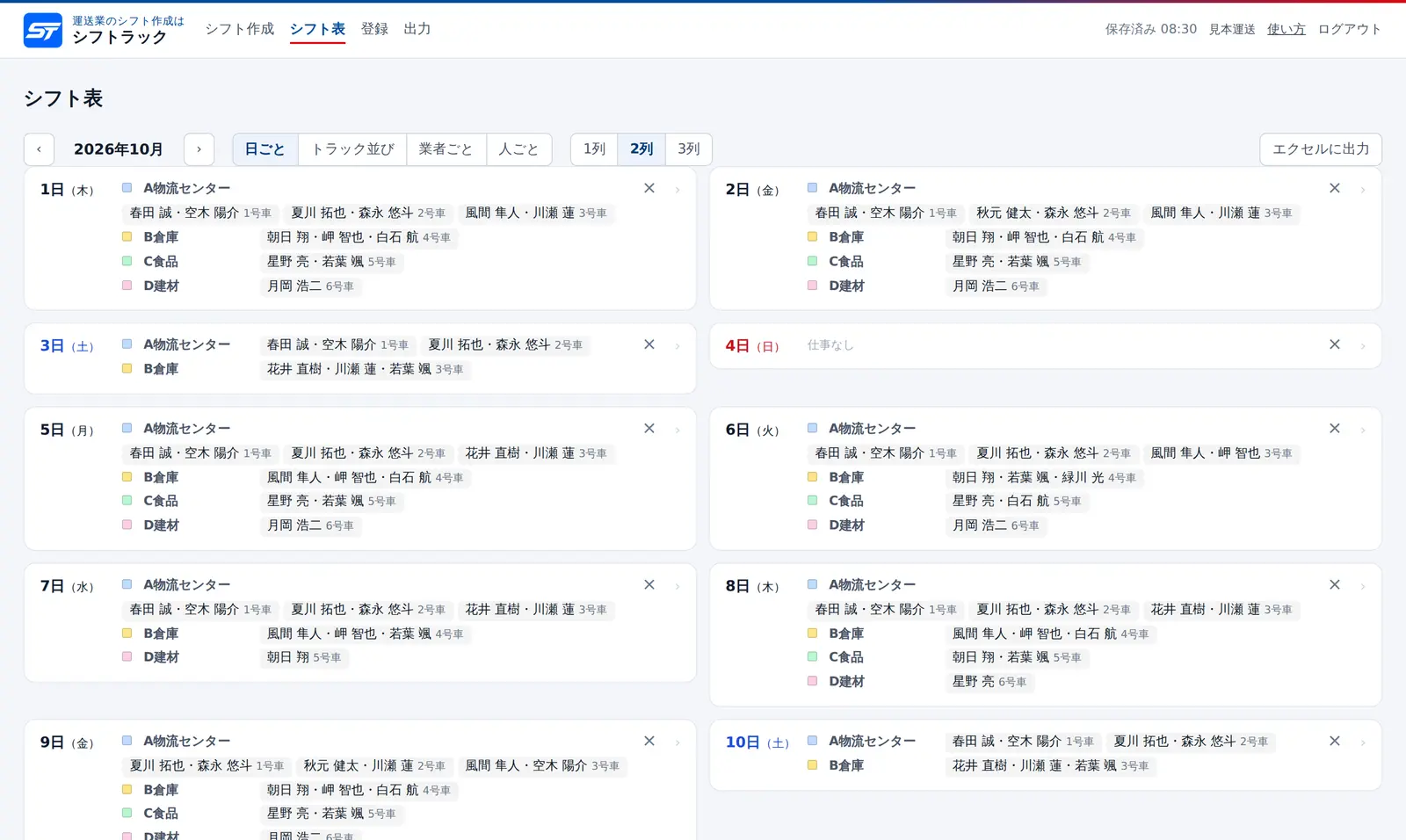Switch view to 業者ごと

(x=446, y=149)
